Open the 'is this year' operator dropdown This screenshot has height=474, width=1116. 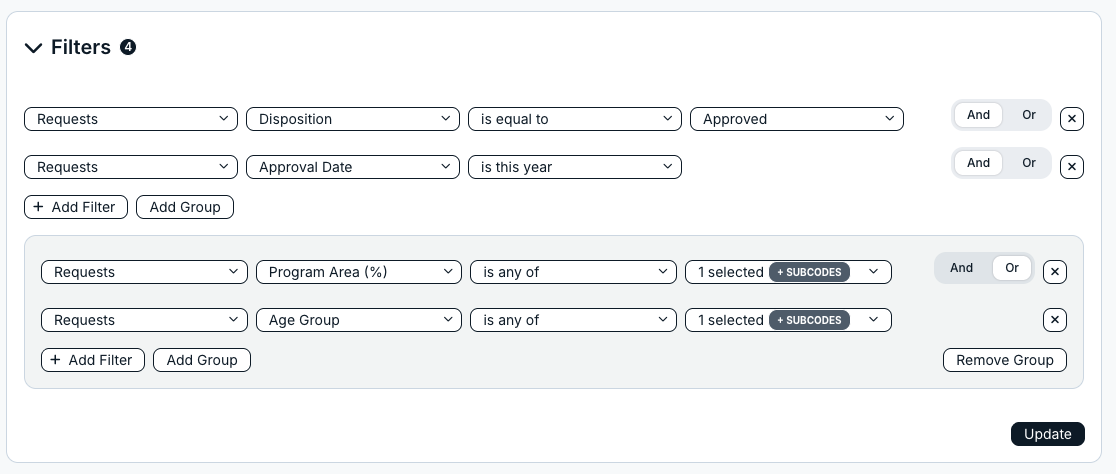[x=575, y=167]
